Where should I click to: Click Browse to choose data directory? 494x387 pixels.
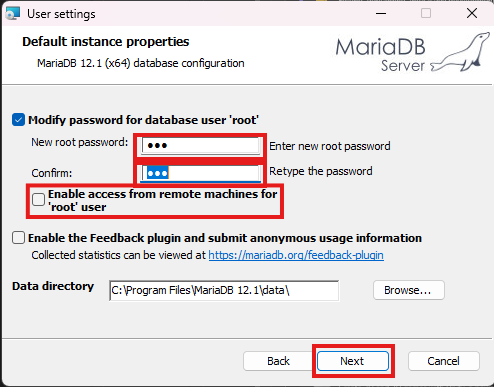click(409, 290)
